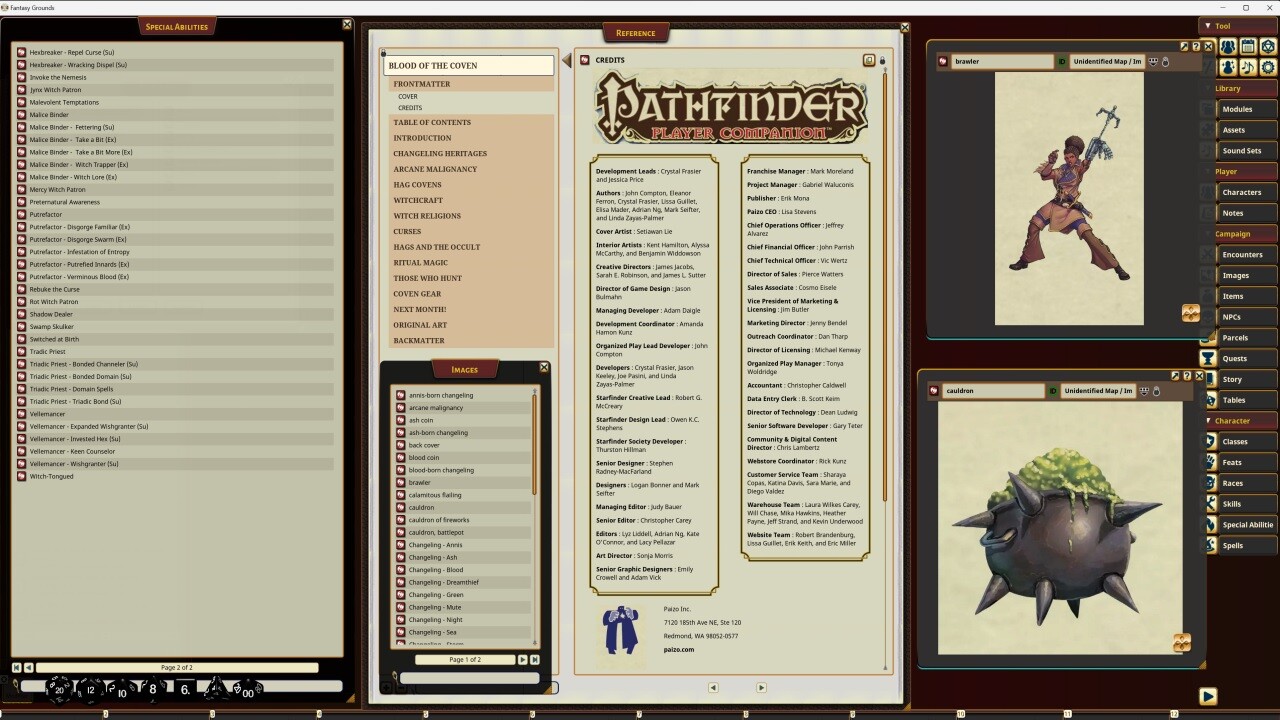Viewport: 1280px width, 720px height.
Task: Open the Hag Covens chapter
Action: [x=417, y=184]
